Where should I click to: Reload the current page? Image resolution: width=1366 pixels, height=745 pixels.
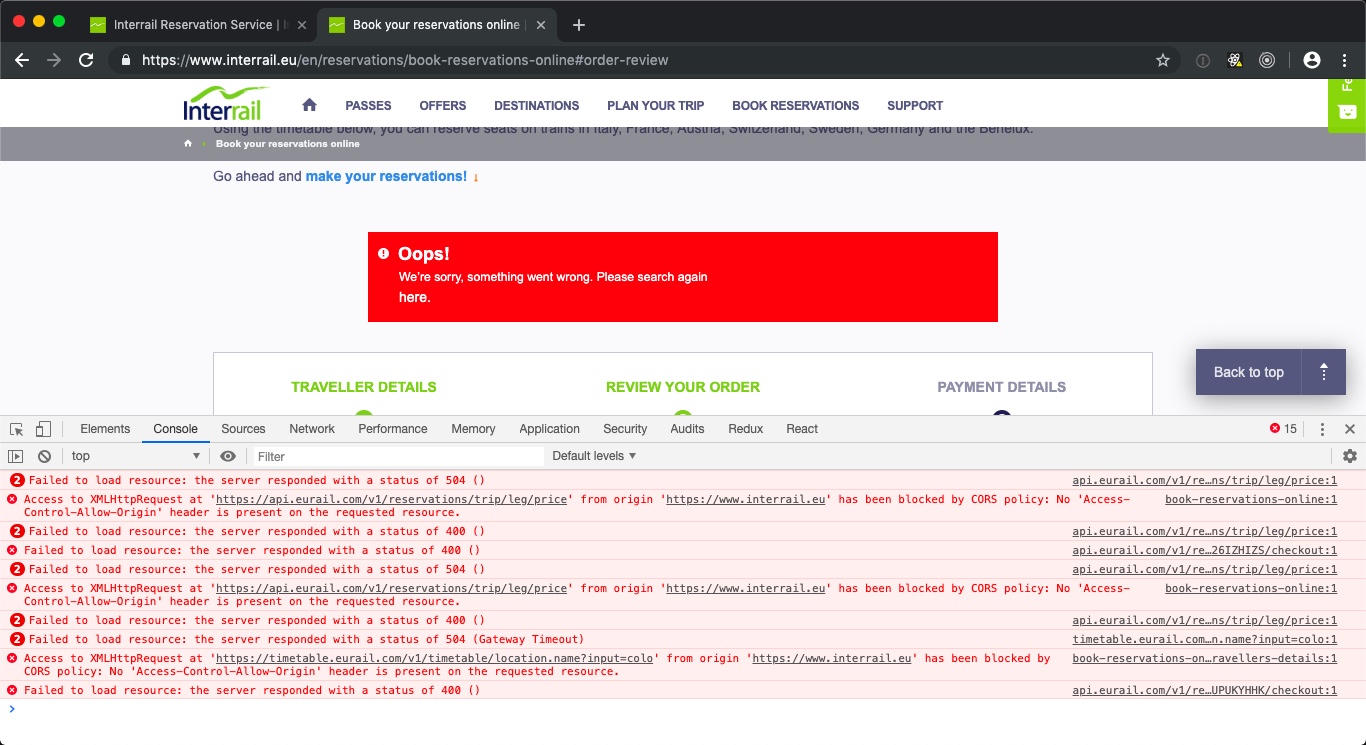click(x=86, y=60)
